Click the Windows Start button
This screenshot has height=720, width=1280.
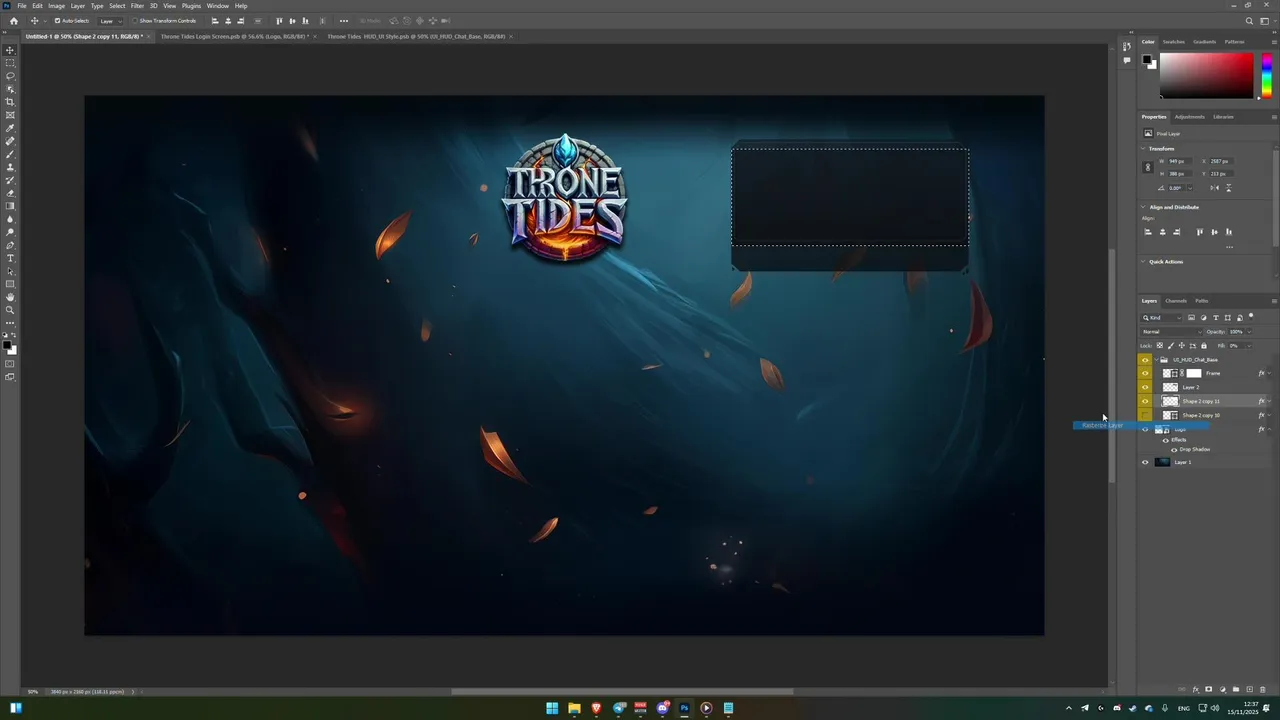551,708
